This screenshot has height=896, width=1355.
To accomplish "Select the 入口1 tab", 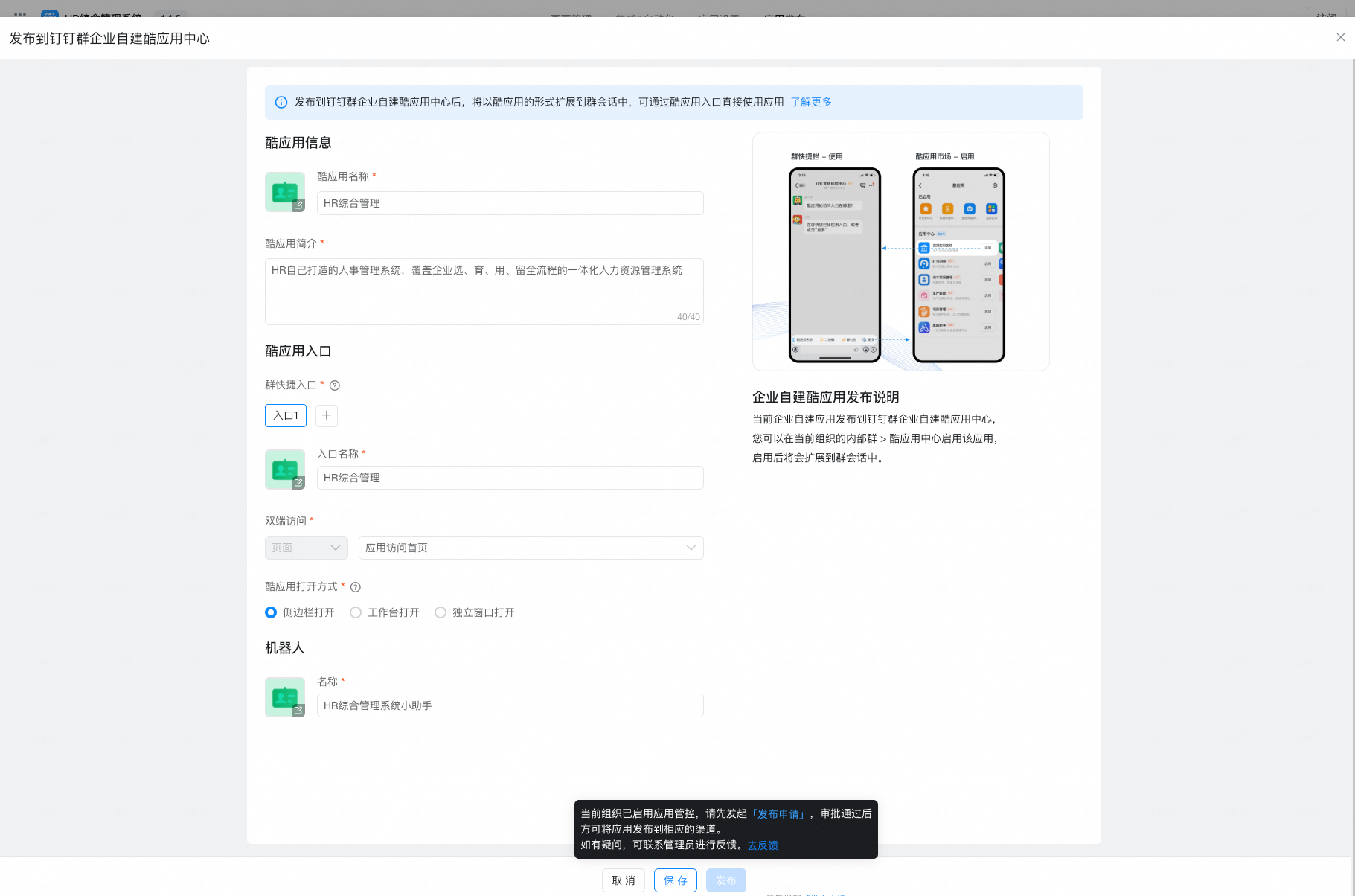I will coord(286,415).
